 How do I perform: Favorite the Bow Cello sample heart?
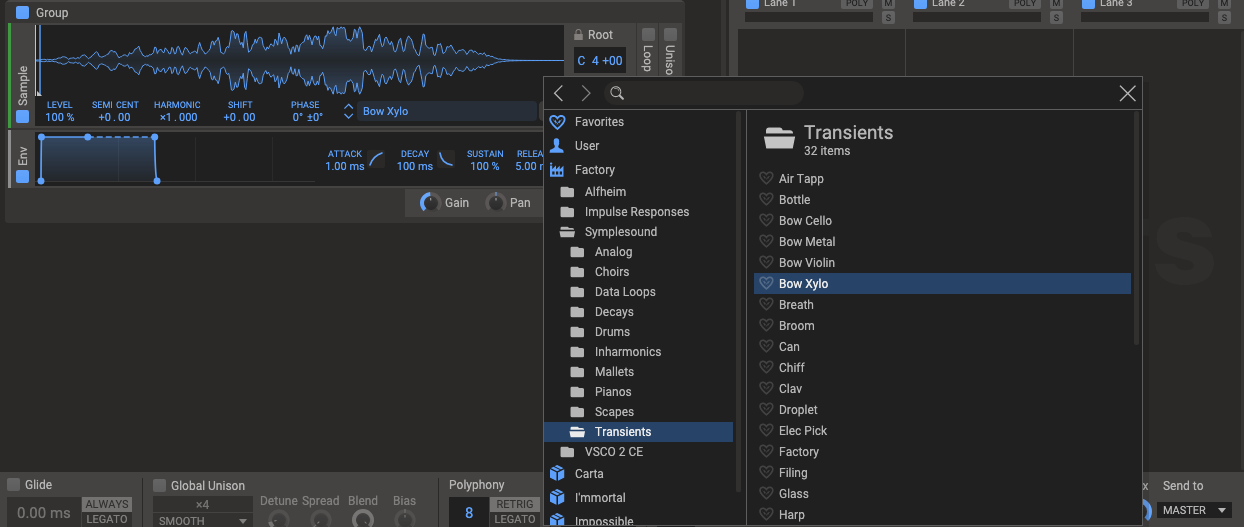click(x=766, y=221)
